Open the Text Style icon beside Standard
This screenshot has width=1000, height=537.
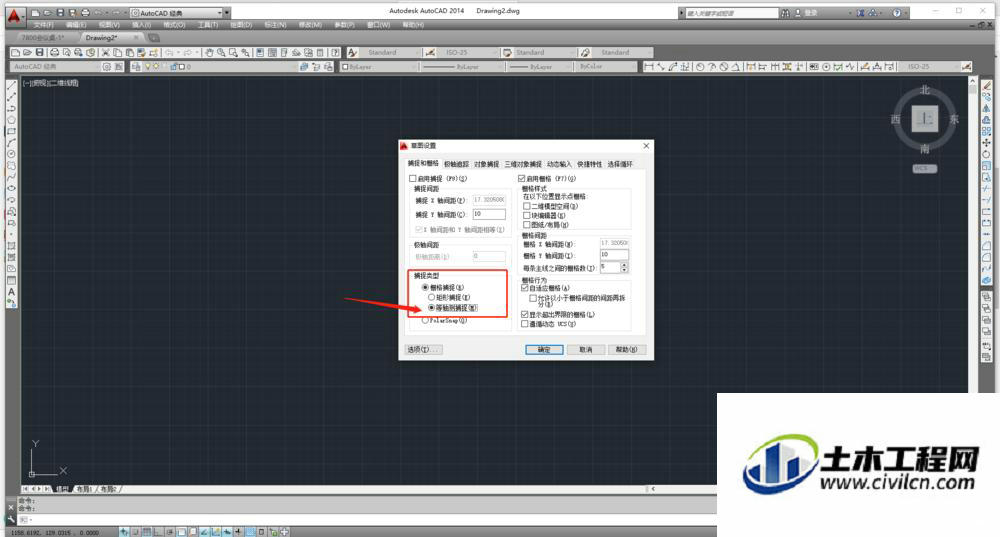(352, 52)
